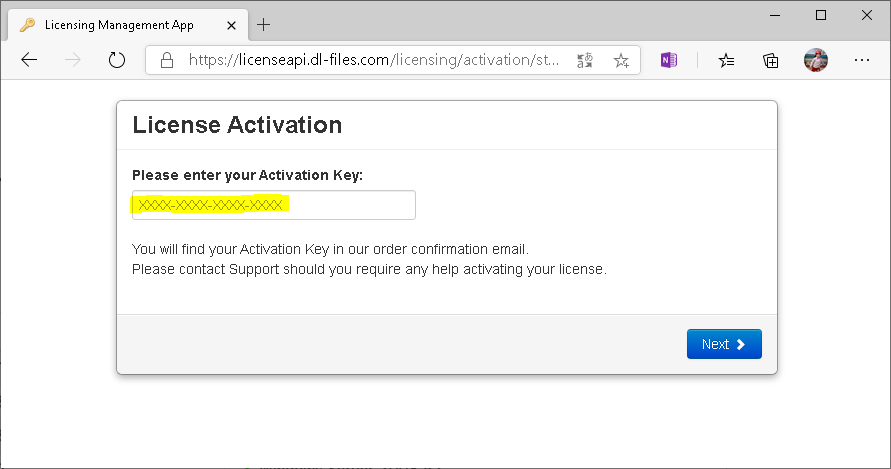Viewport: 891px width, 469px height.
Task: Click the Activation Key input field
Action: [x=273, y=205]
